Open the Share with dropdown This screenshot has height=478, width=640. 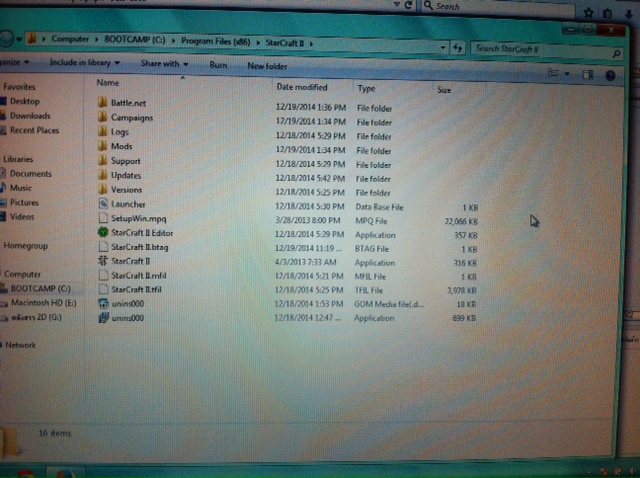click(x=164, y=64)
